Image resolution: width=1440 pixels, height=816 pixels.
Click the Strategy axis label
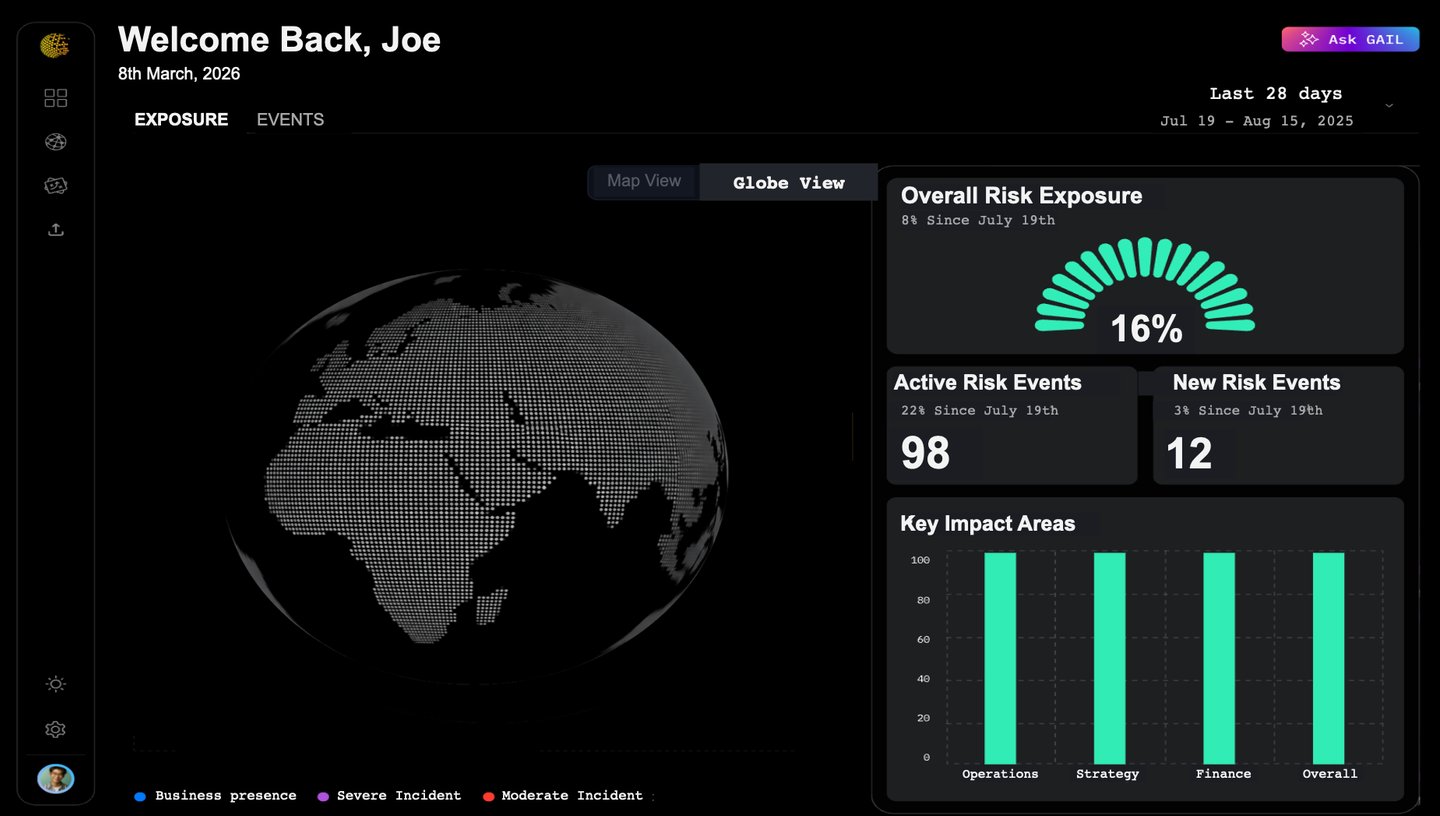coord(1108,774)
